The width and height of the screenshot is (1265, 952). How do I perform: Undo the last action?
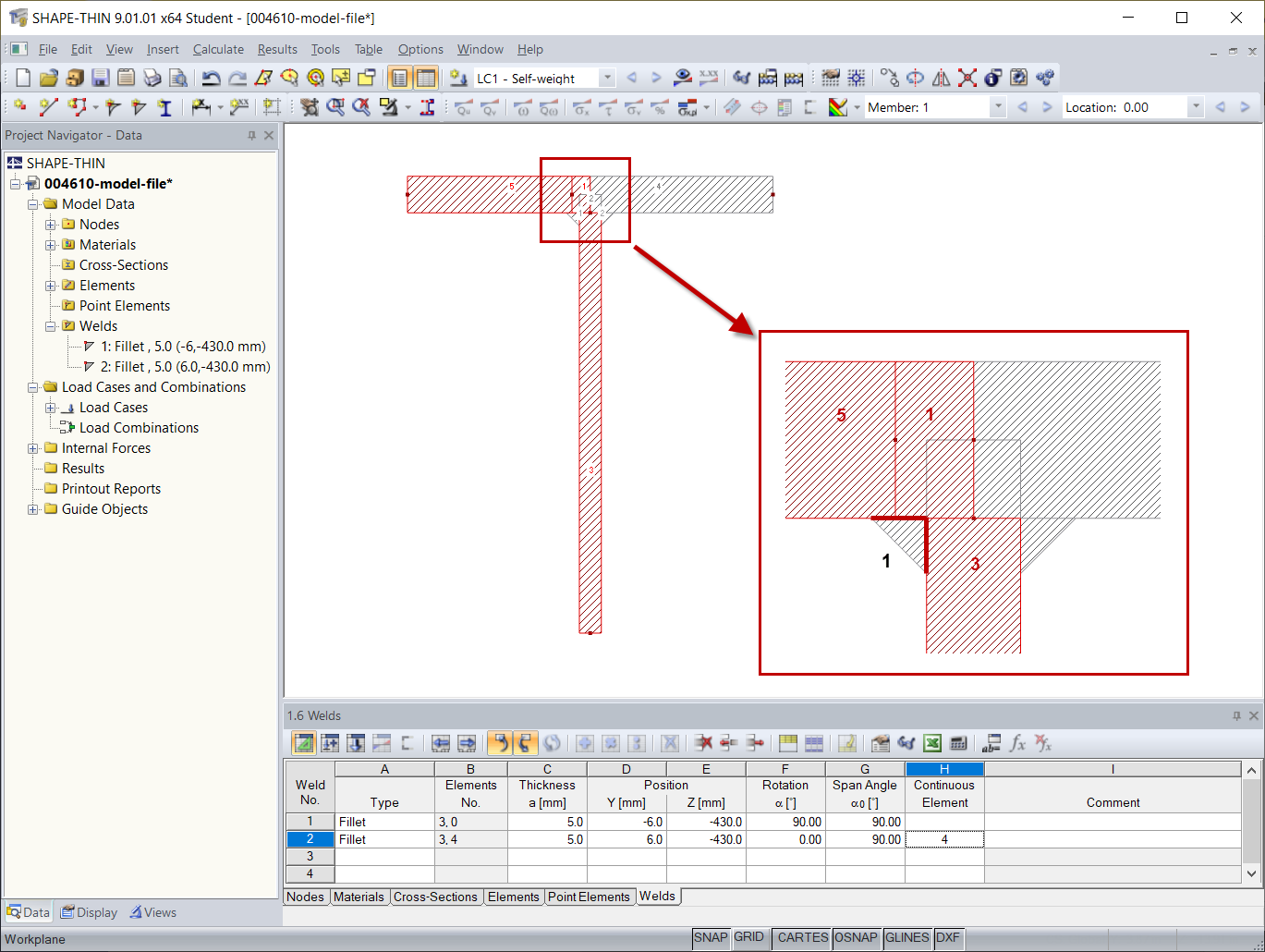click(x=211, y=79)
